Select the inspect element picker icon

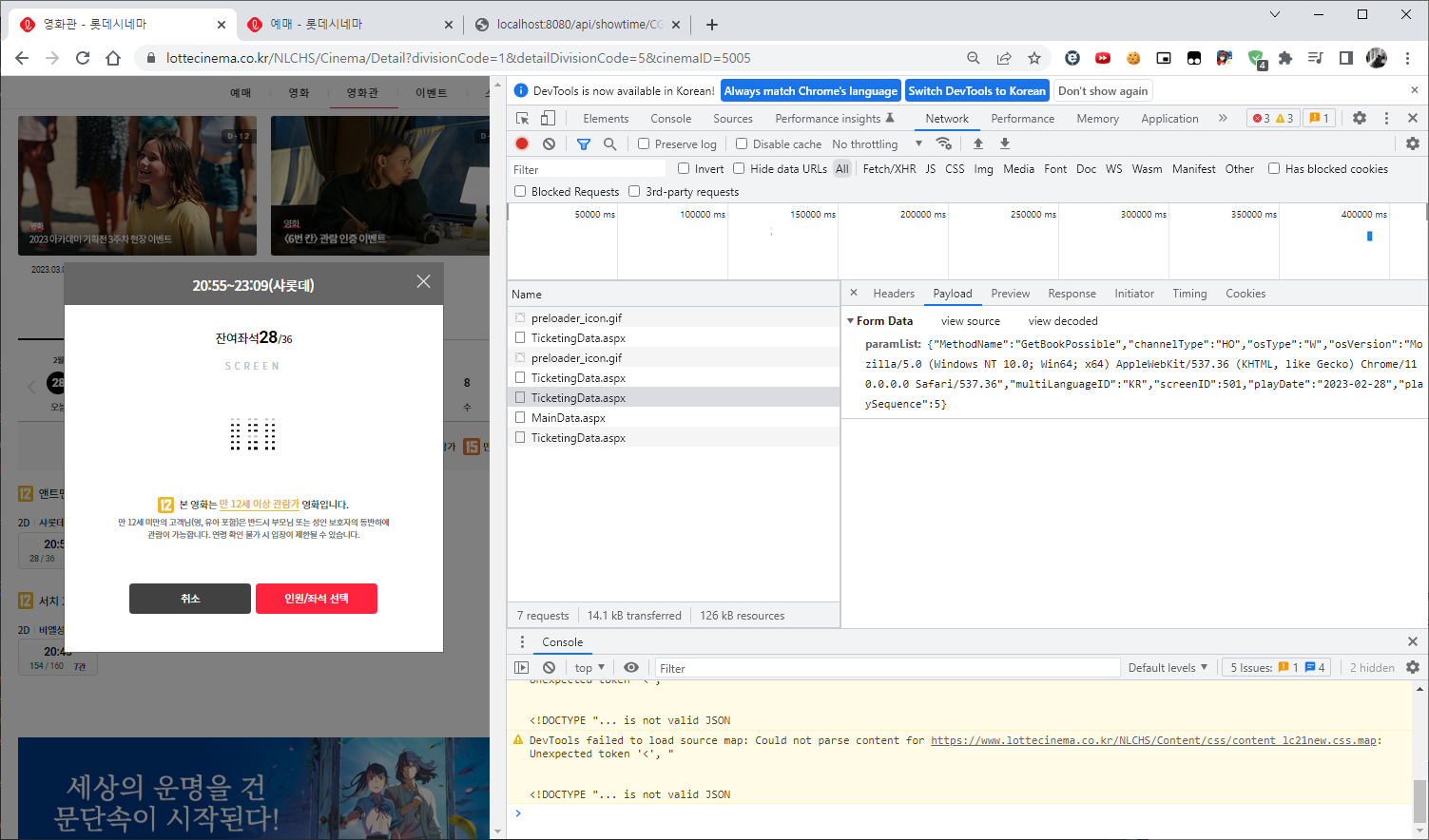(522, 118)
